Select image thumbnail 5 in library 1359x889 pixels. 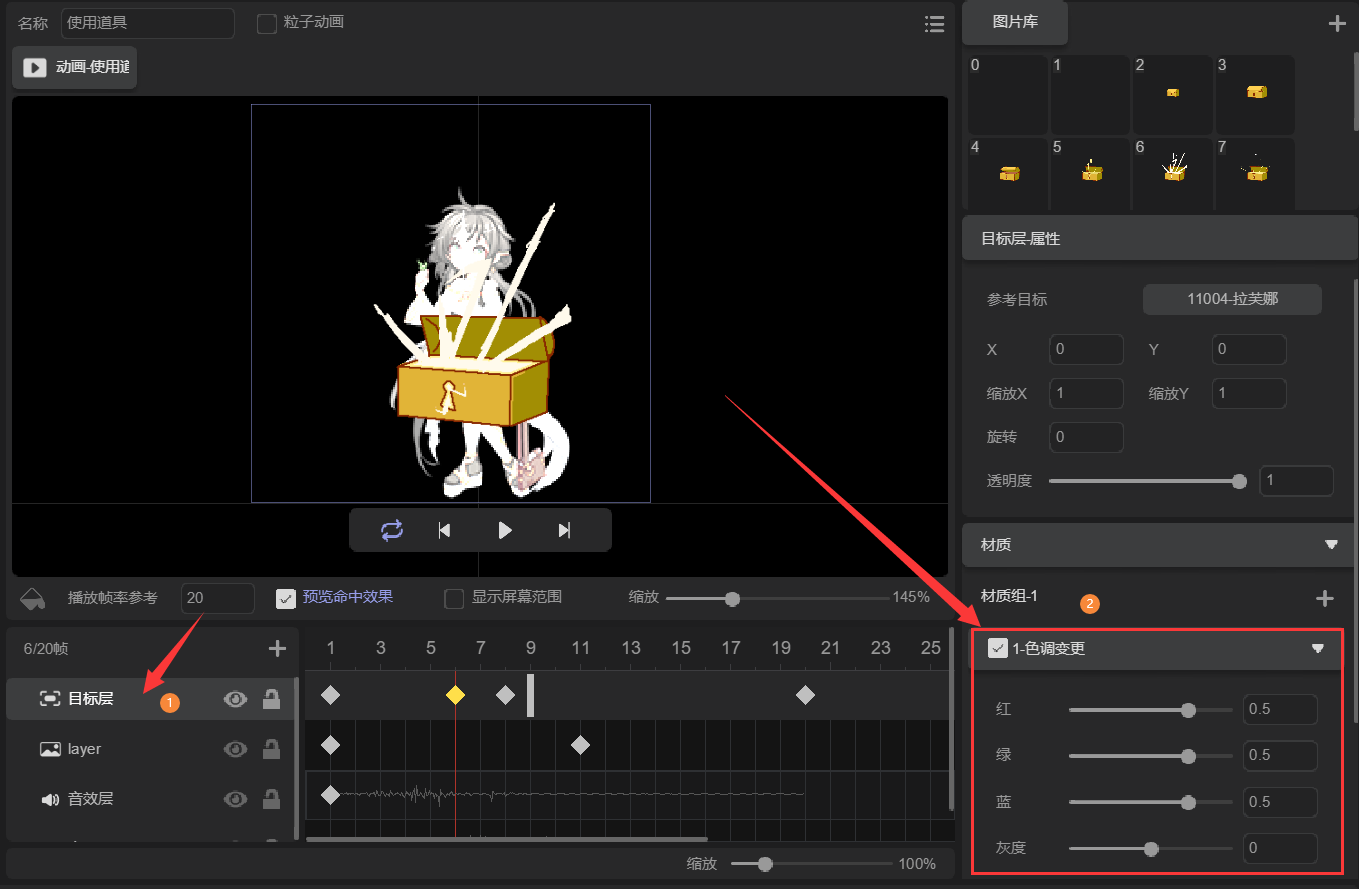[1090, 174]
